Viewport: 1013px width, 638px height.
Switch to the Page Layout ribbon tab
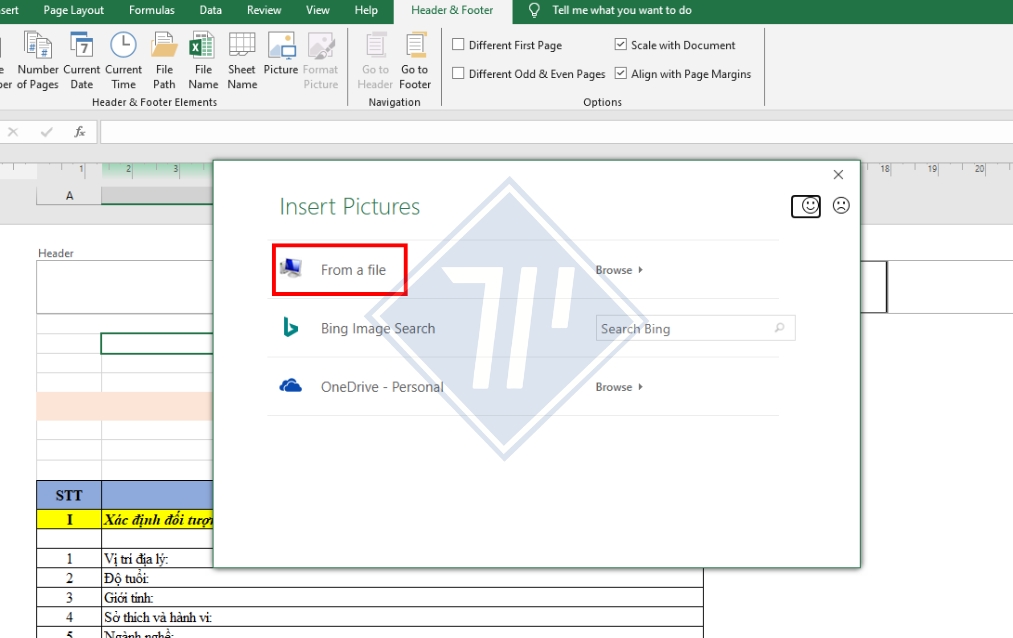pos(73,11)
